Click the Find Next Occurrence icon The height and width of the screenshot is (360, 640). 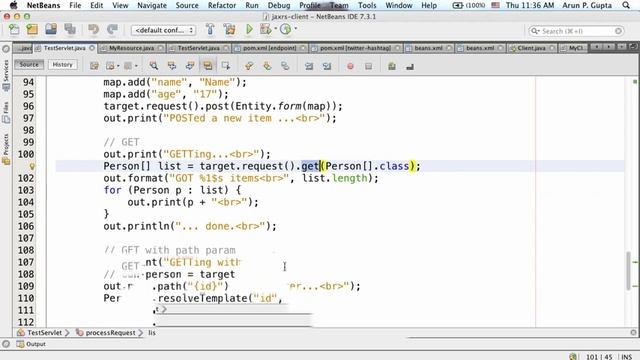(190, 66)
